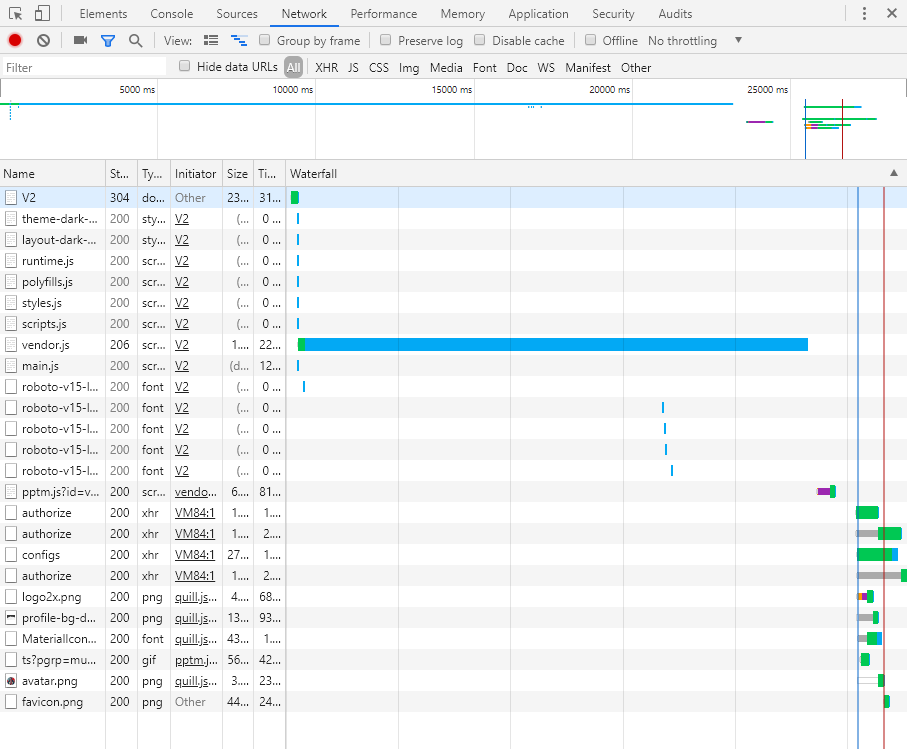Stop recording the network log
The height and width of the screenshot is (749, 907).
15,40
